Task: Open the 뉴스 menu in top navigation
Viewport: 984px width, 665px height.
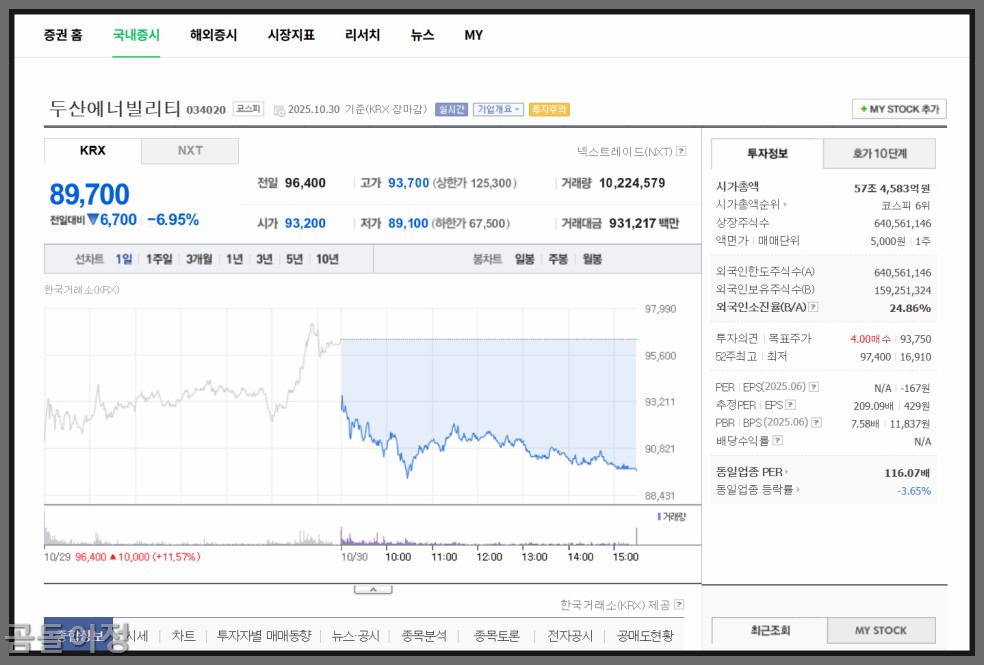Action: point(422,35)
